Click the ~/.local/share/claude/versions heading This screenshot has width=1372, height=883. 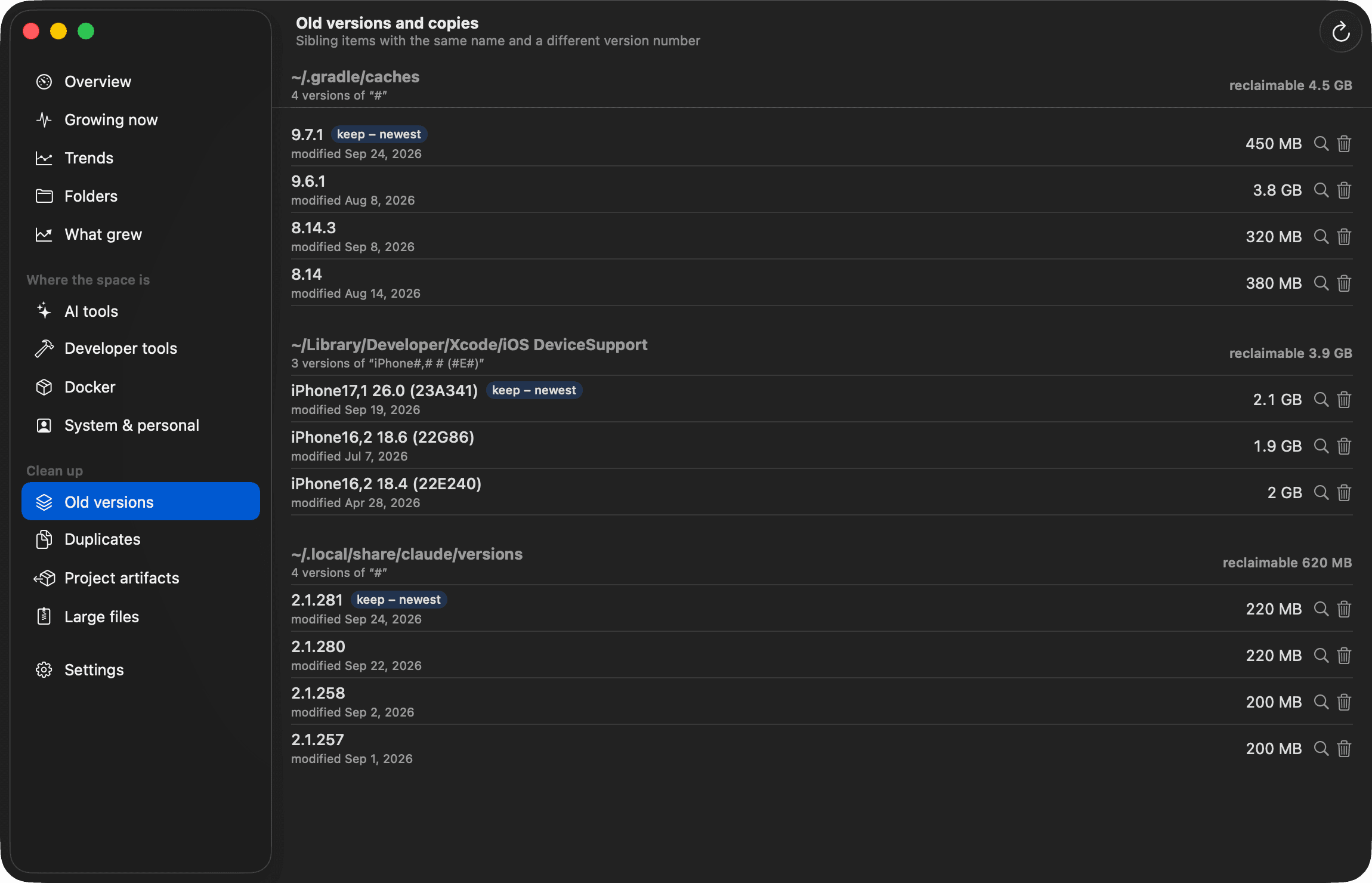point(407,554)
